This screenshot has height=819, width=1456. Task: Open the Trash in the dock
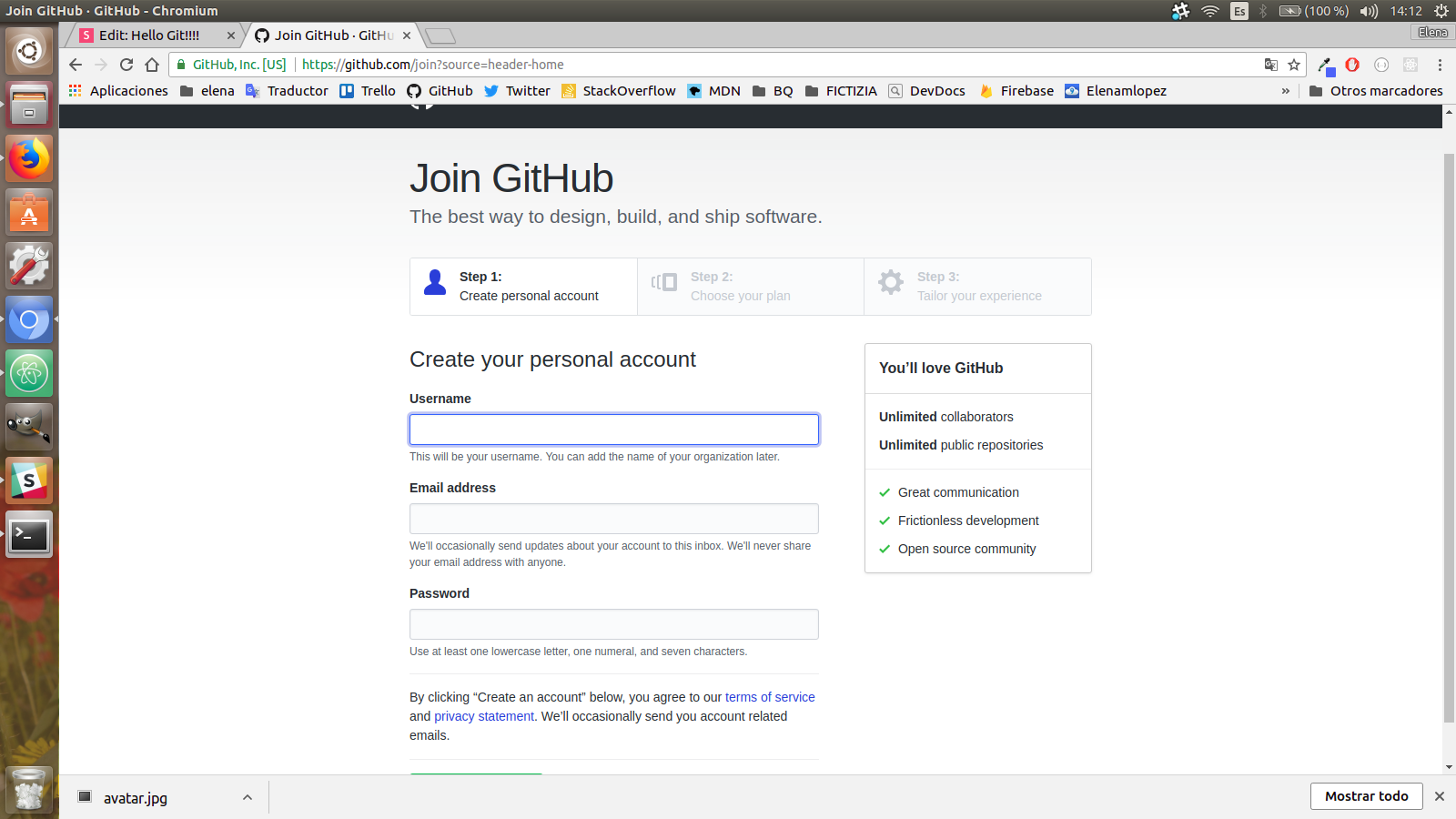(29, 789)
